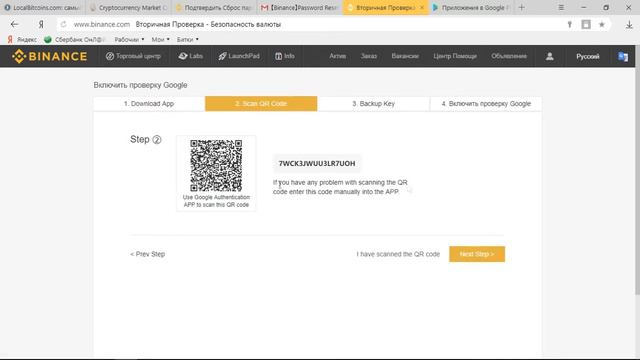
Task: Expand the Мои bookmarks folder
Action: [160, 40]
